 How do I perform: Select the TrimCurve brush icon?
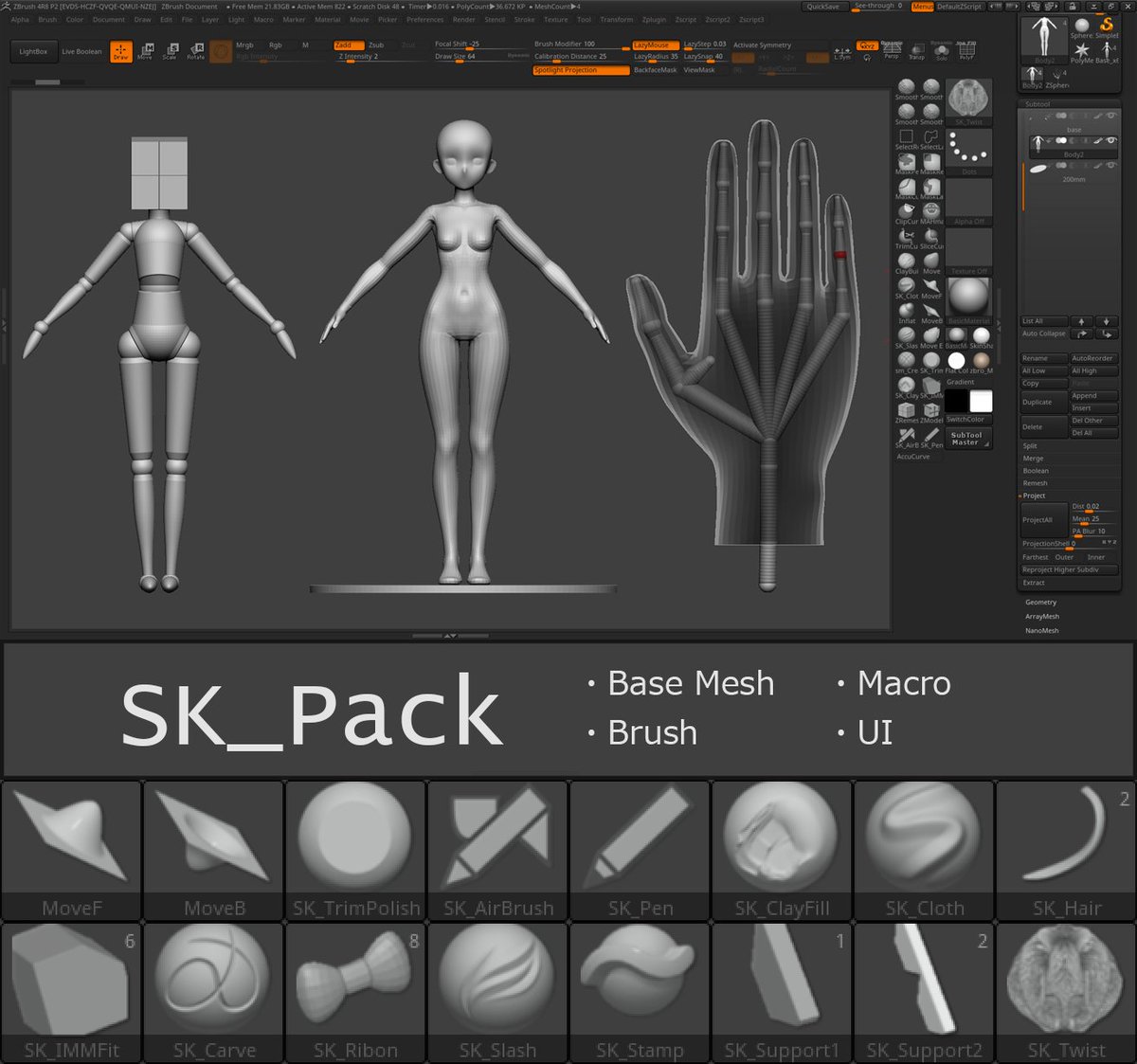click(x=907, y=239)
